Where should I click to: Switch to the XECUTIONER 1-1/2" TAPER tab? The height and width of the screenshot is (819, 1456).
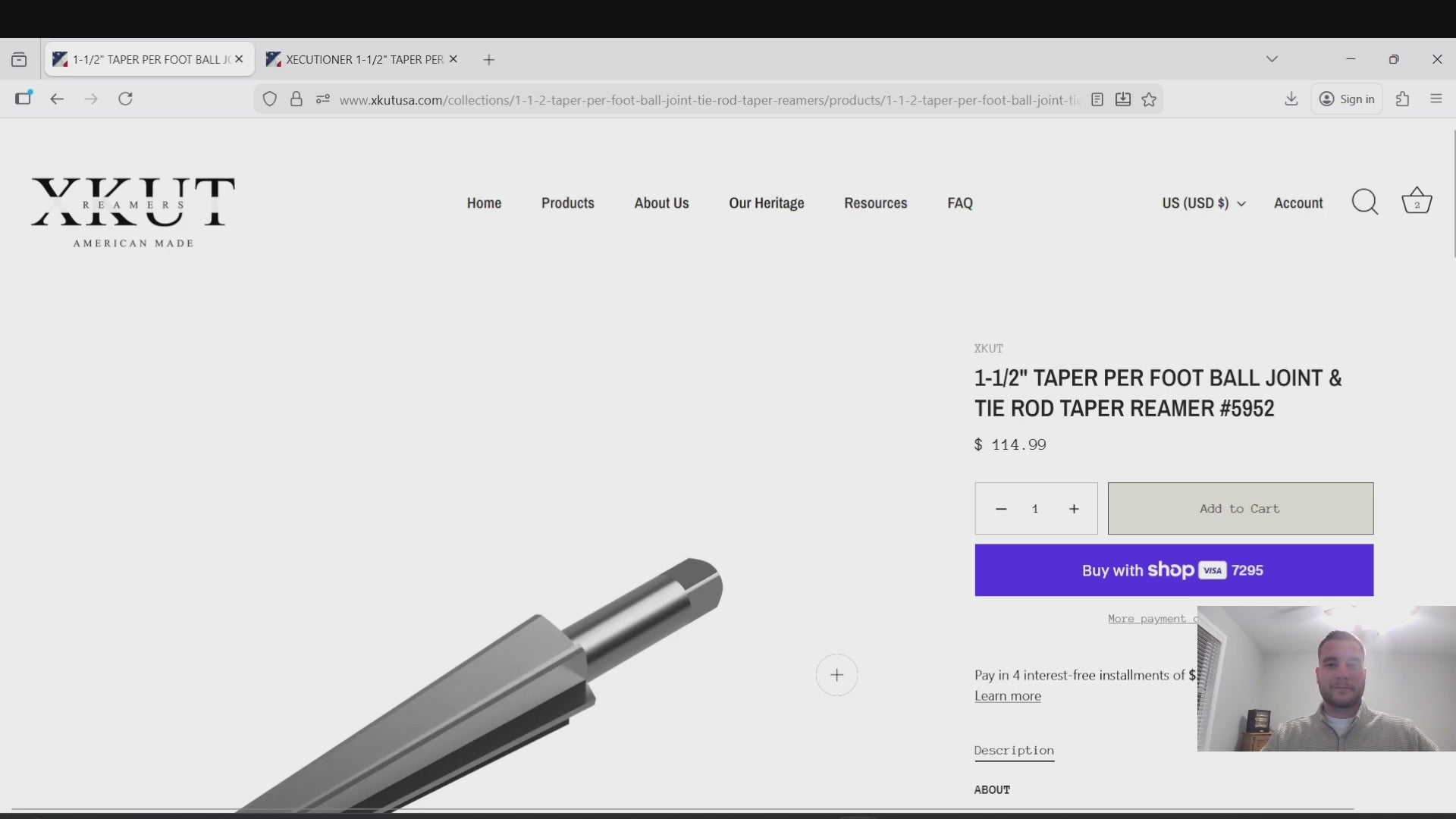362,59
